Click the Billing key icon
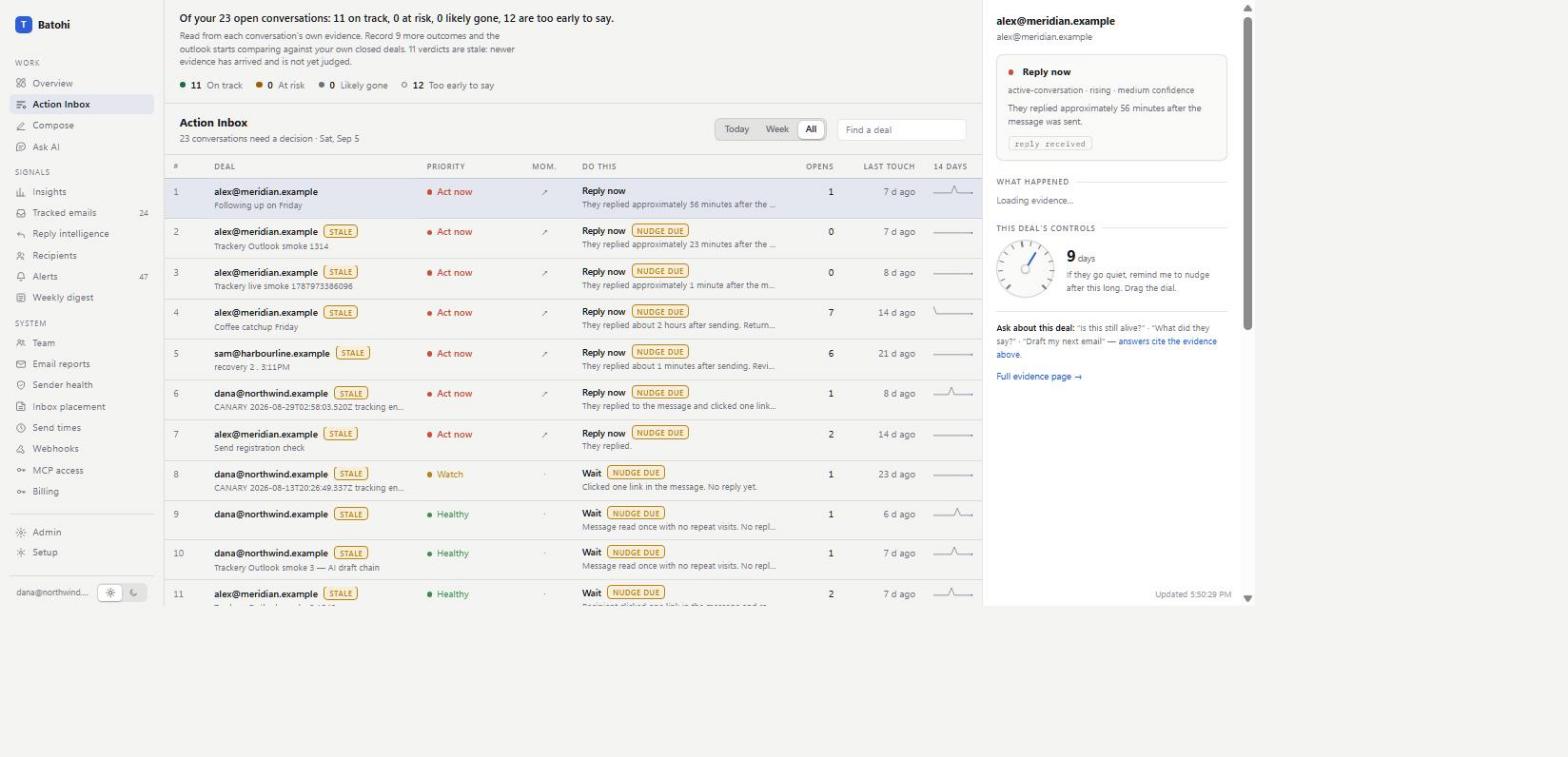The image size is (1568, 757). coord(21,492)
